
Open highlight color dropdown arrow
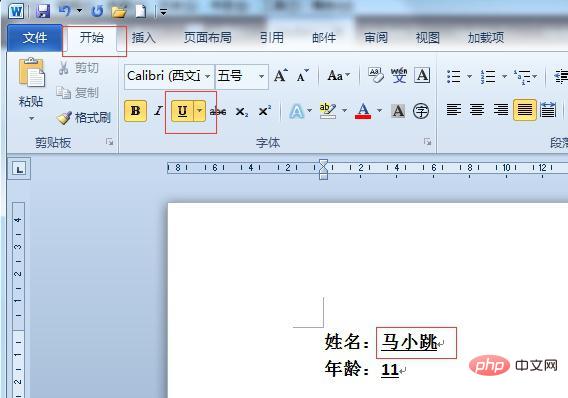tap(344, 110)
